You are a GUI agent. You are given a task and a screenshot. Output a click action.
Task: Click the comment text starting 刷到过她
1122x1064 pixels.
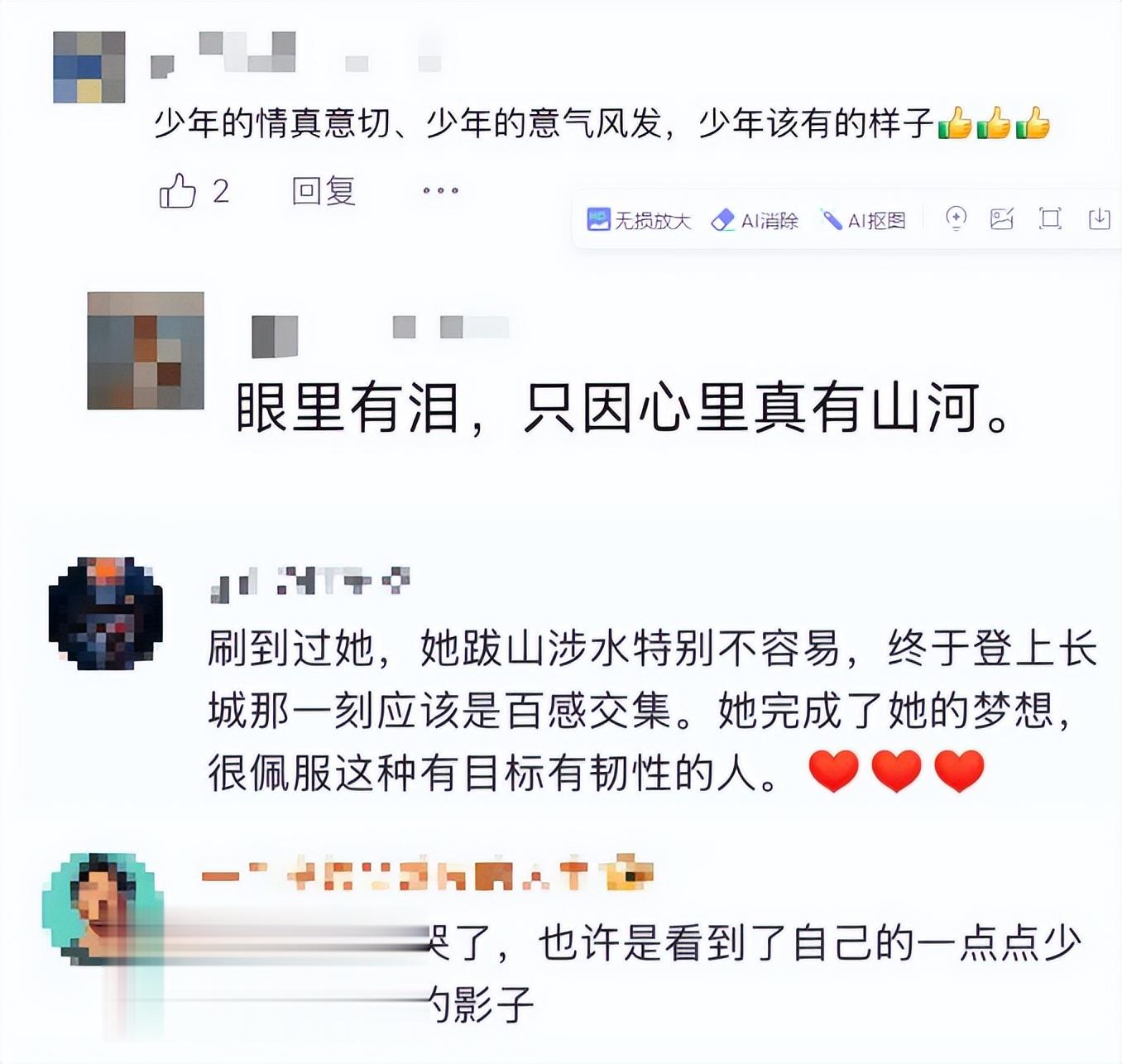click(x=652, y=710)
